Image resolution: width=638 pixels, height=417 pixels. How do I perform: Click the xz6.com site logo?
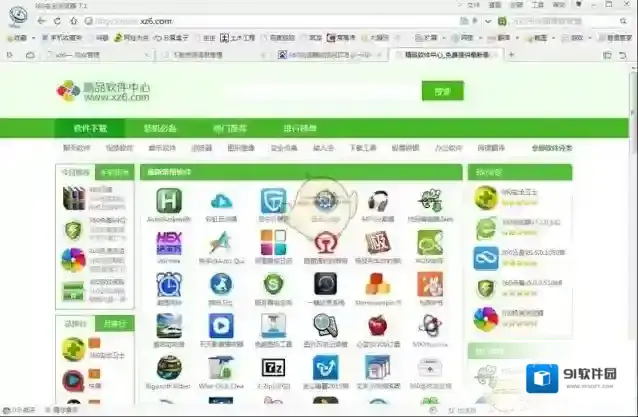click(x=103, y=92)
